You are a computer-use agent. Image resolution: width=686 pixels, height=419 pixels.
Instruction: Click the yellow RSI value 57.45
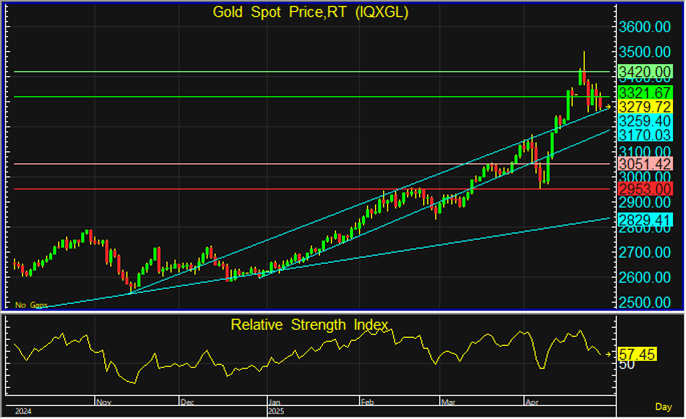coord(637,354)
